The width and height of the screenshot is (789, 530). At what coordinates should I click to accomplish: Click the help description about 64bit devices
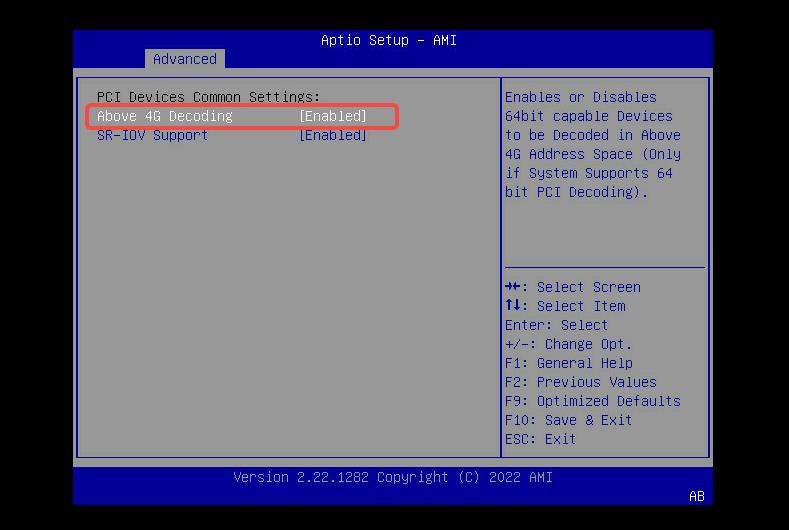click(592, 145)
